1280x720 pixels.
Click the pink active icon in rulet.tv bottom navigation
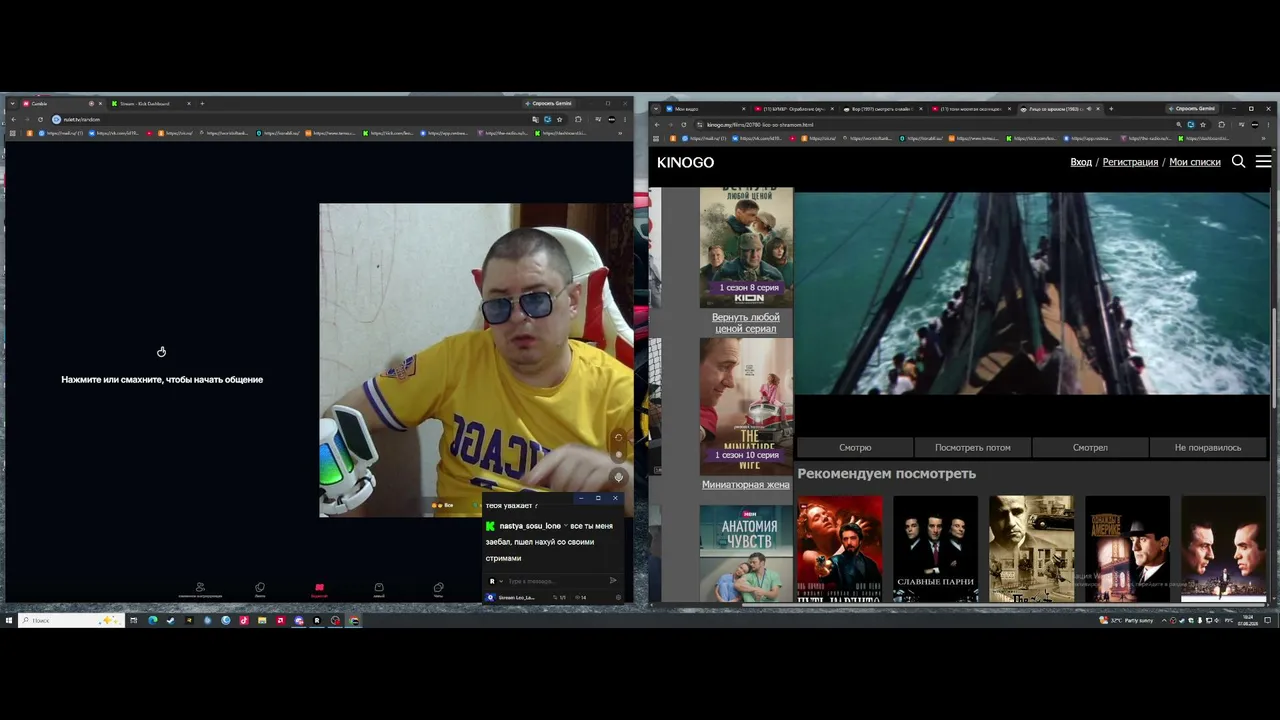pos(319,589)
